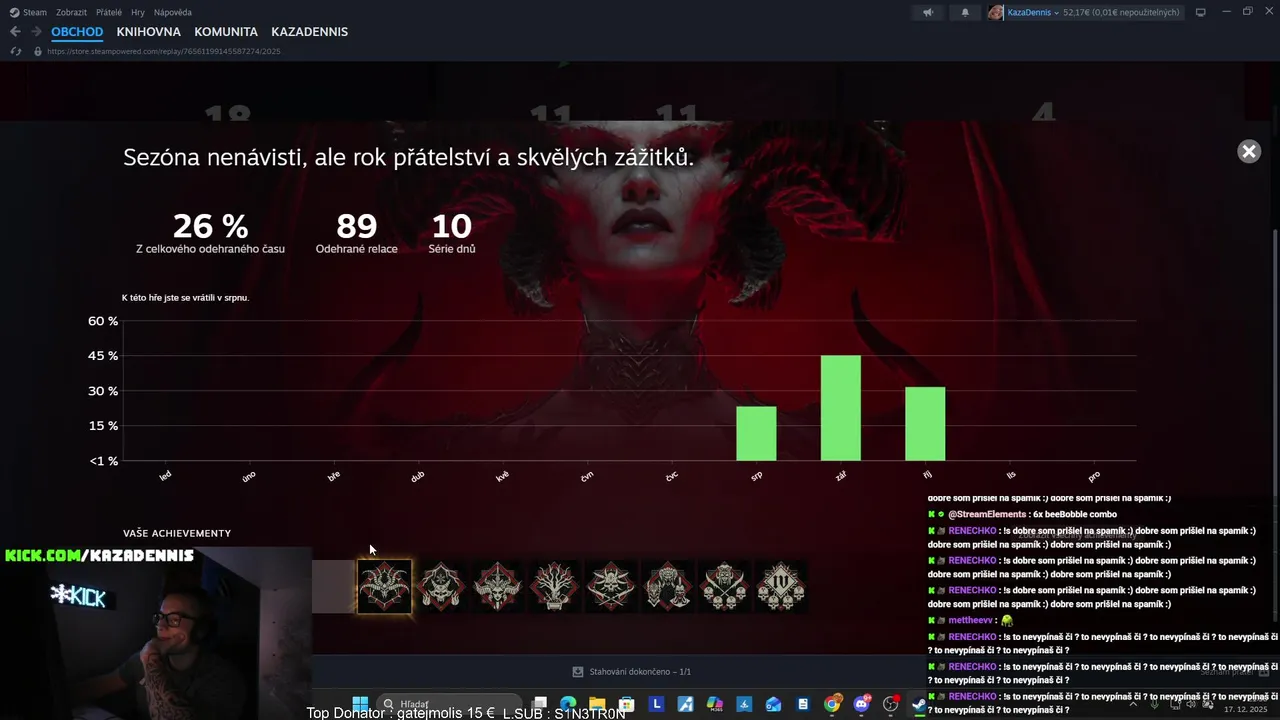Switch to the KOMUNITA tab
This screenshot has height=720, width=1280.
[x=226, y=32]
